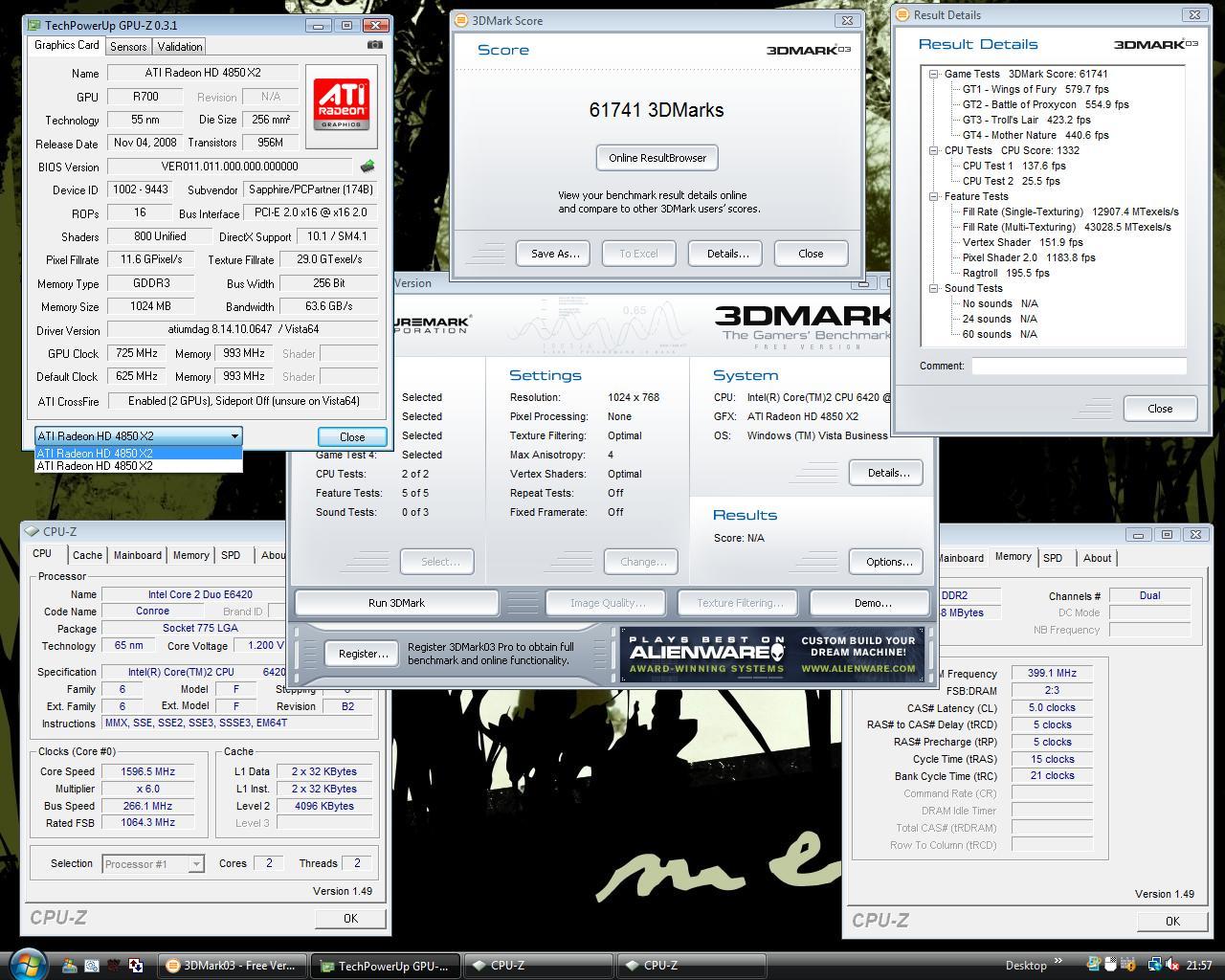Select GT1 - Wings of Fury result row
This screenshot has height=980, width=1225.
click(1036, 89)
